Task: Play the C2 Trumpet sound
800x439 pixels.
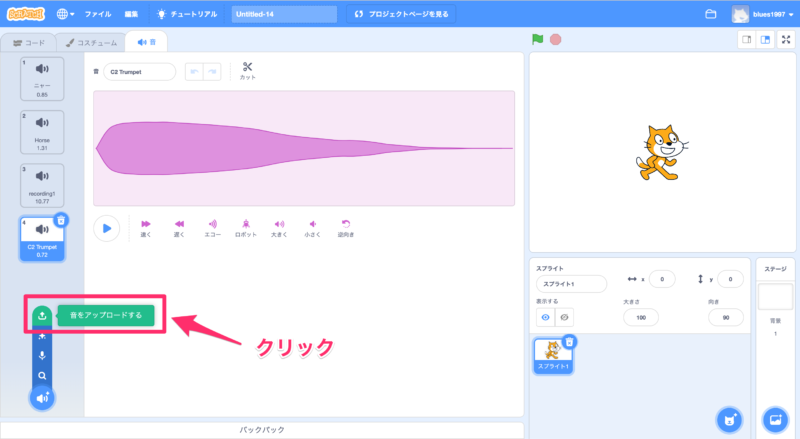Action: click(x=106, y=228)
